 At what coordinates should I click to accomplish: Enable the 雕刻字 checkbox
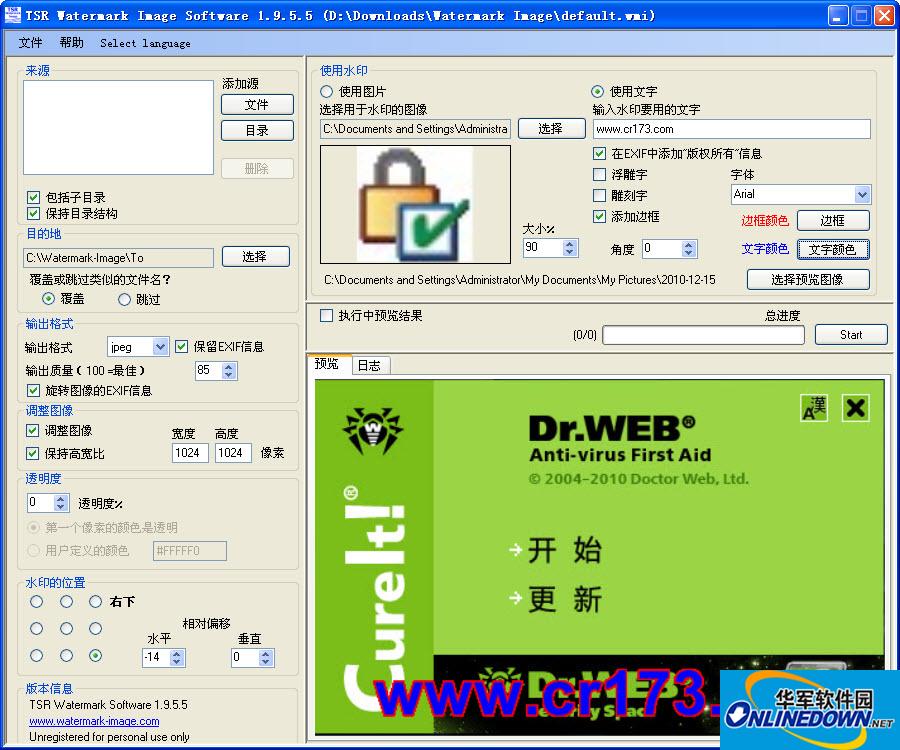pyautogui.click(x=599, y=195)
